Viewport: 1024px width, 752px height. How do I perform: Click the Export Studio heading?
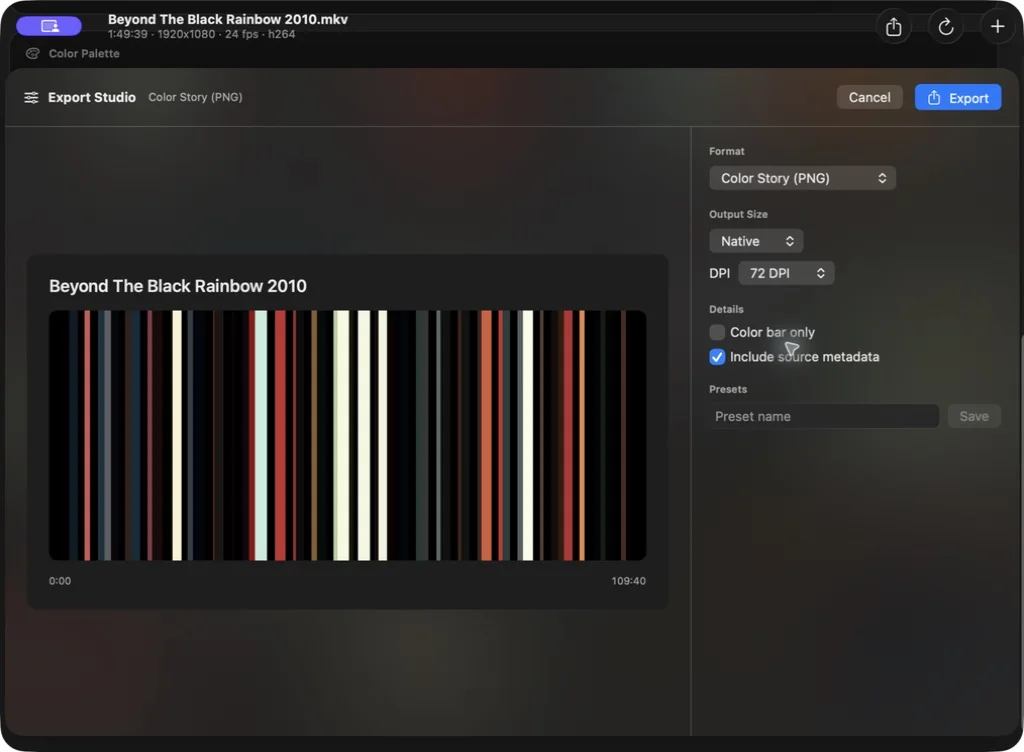(x=92, y=97)
